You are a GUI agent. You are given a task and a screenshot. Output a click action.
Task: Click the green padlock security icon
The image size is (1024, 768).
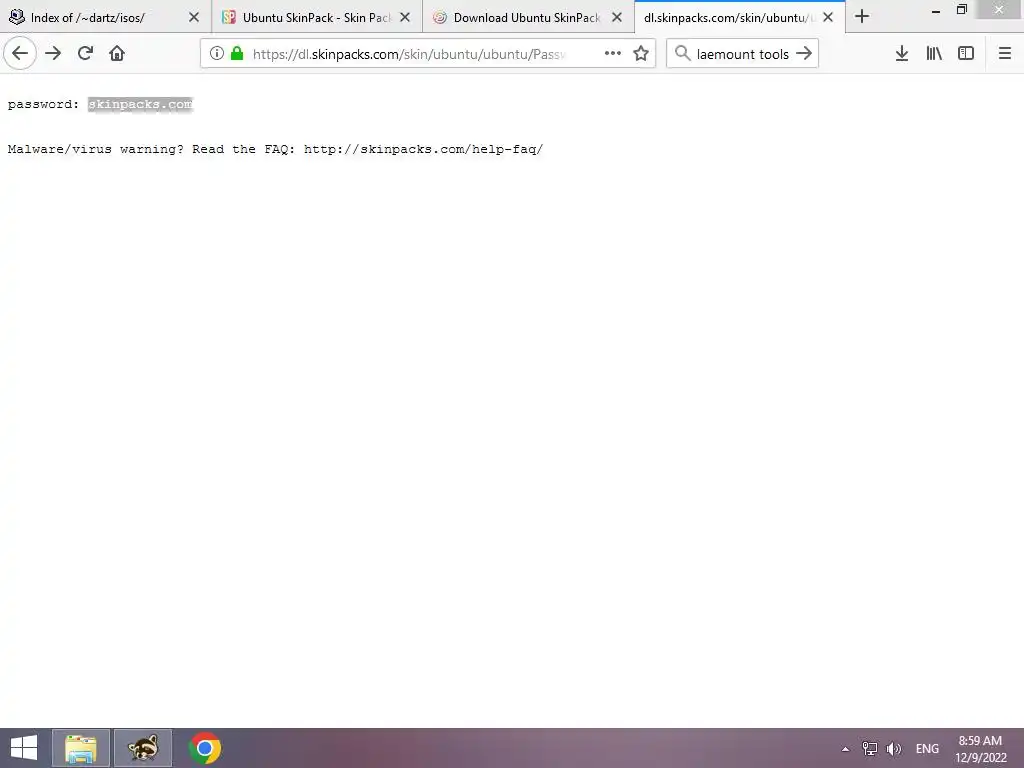click(237, 54)
